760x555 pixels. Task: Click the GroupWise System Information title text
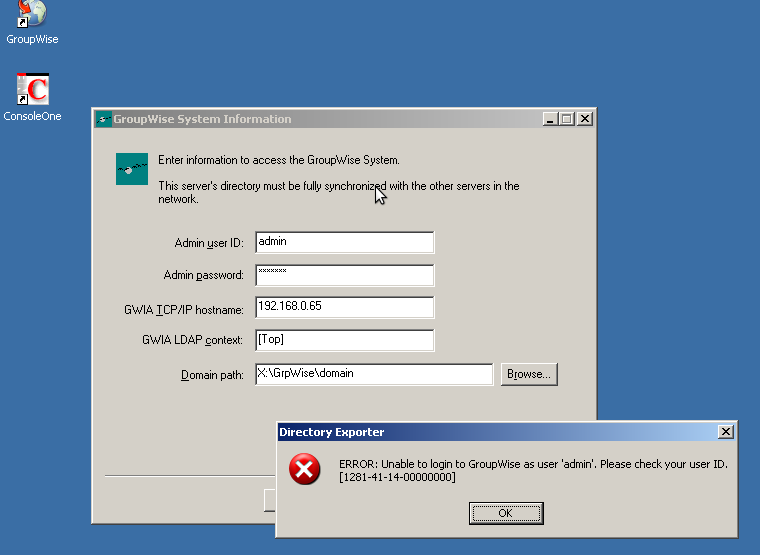coord(202,119)
